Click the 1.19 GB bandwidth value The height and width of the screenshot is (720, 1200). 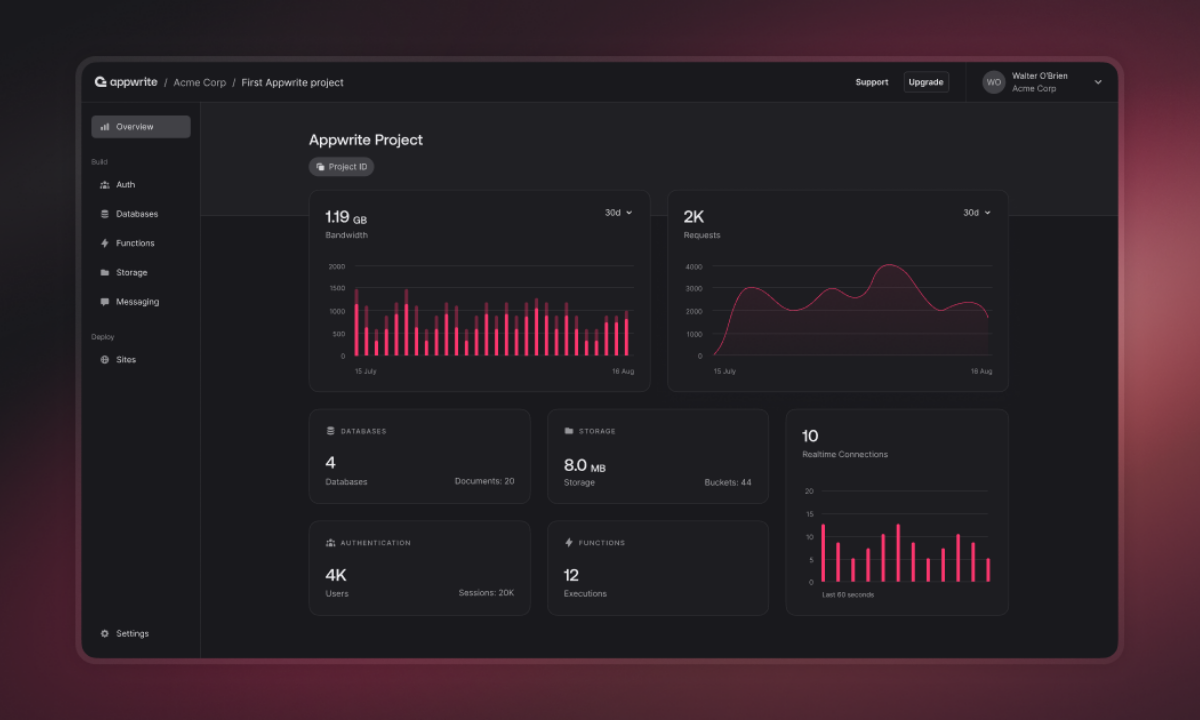click(346, 216)
